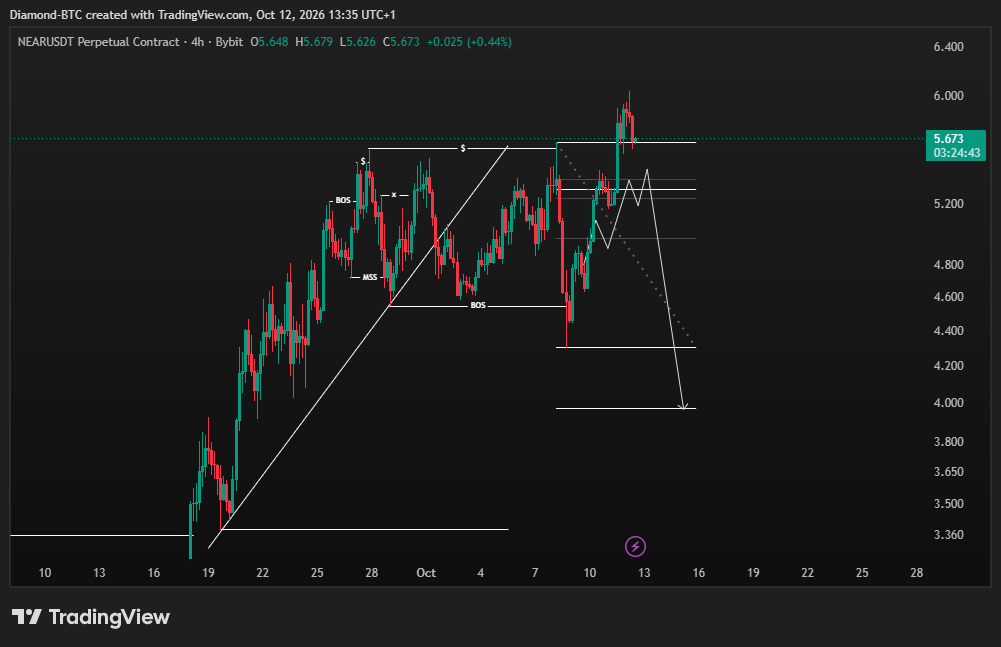The width and height of the screenshot is (1001, 647).
Task: Click the MSS annotation label on the chart
Action: [370, 277]
